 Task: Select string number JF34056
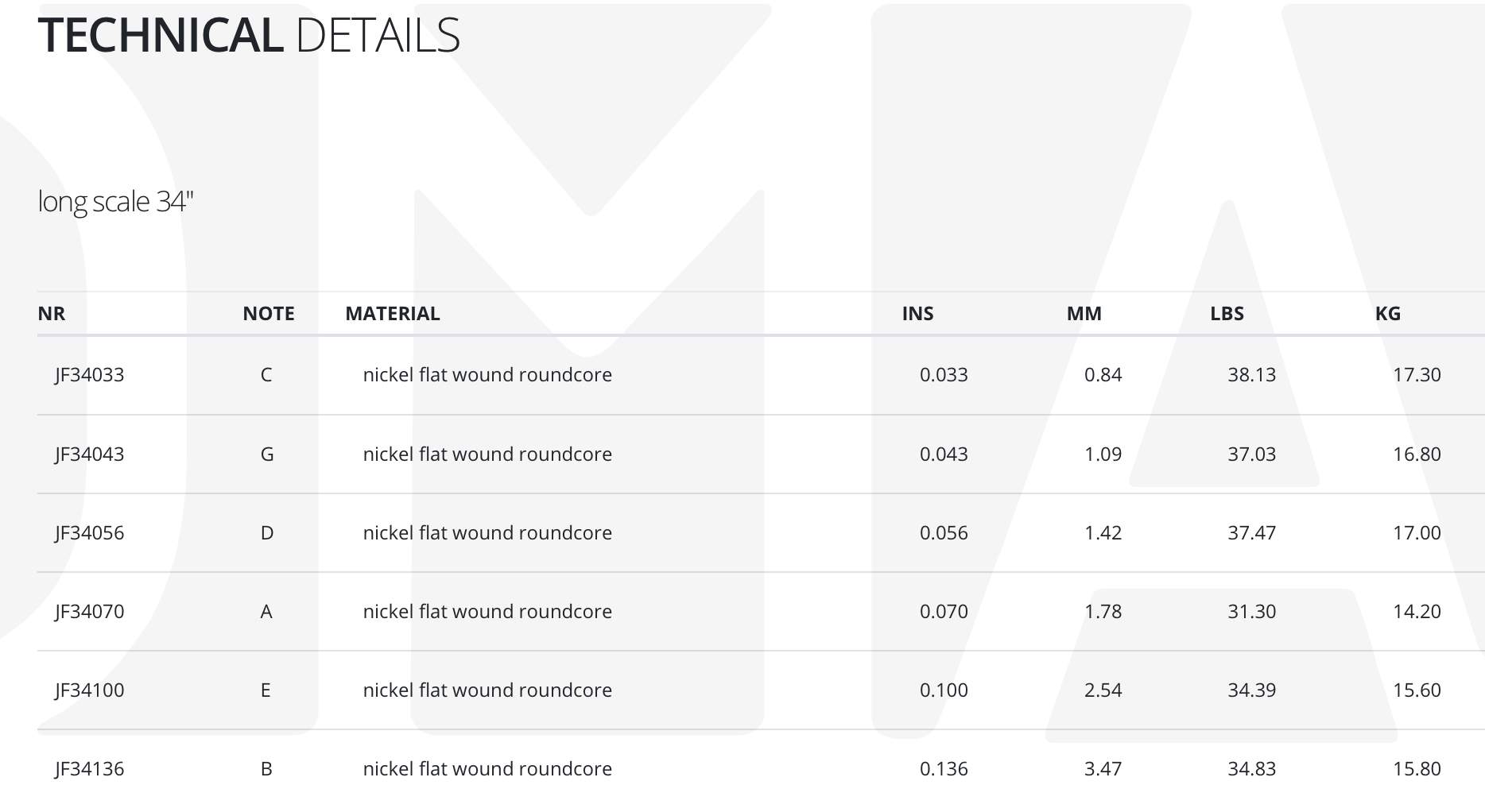90,532
